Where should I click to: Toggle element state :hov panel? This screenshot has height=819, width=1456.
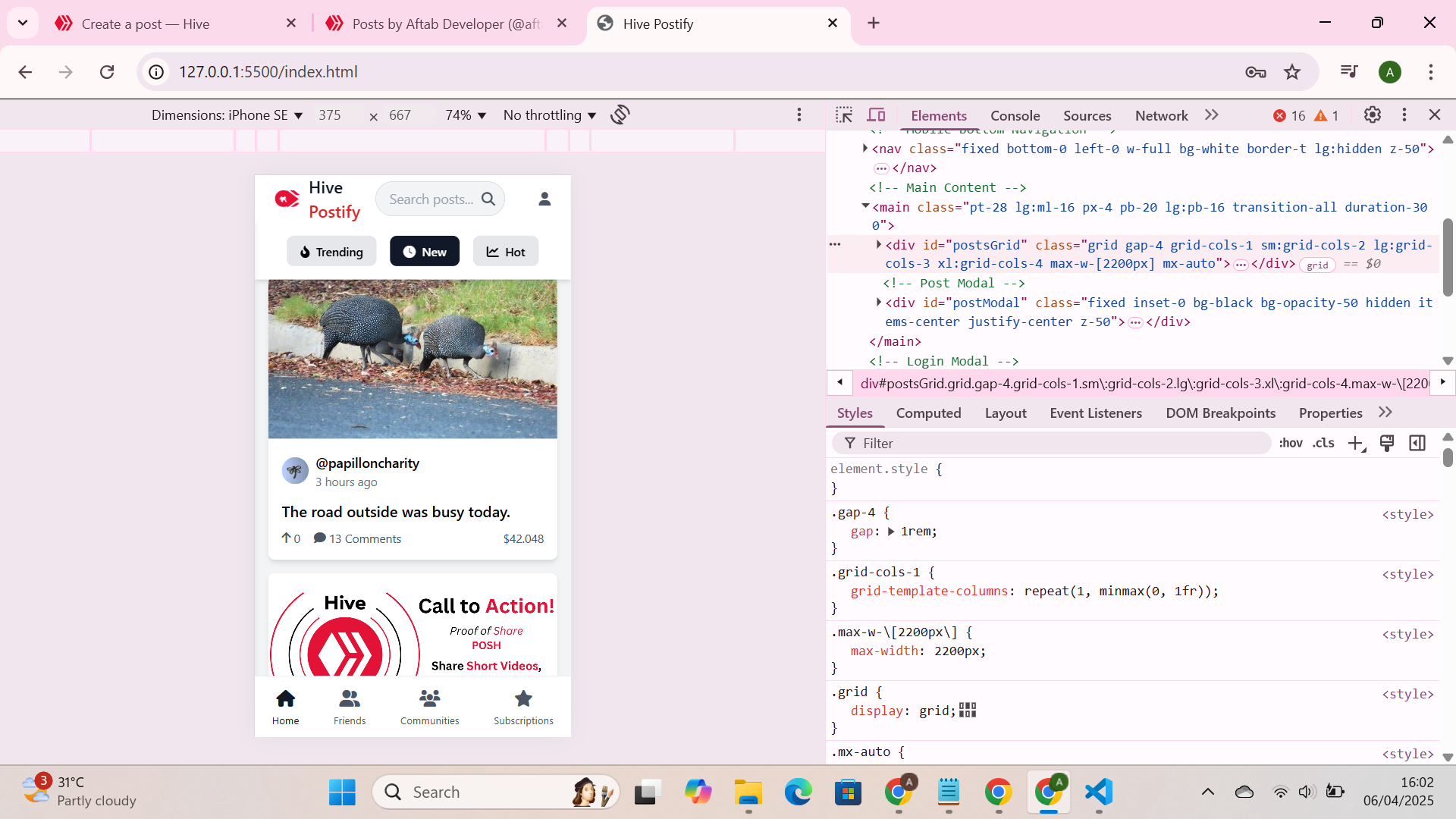(1291, 444)
